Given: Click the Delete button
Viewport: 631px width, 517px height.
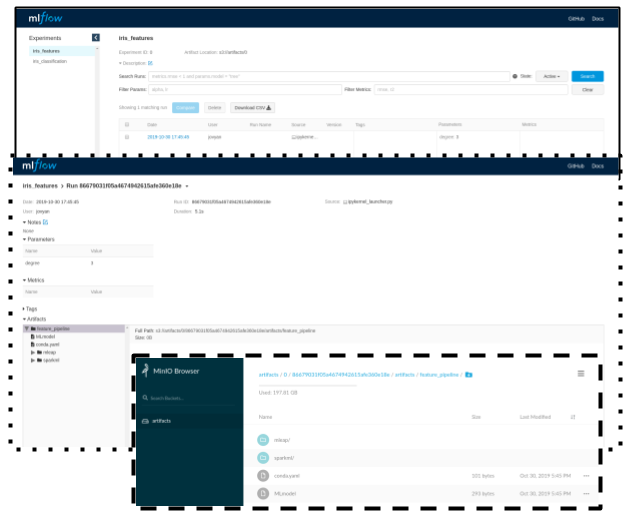Looking at the screenshot, I should (x=214, y=107).
